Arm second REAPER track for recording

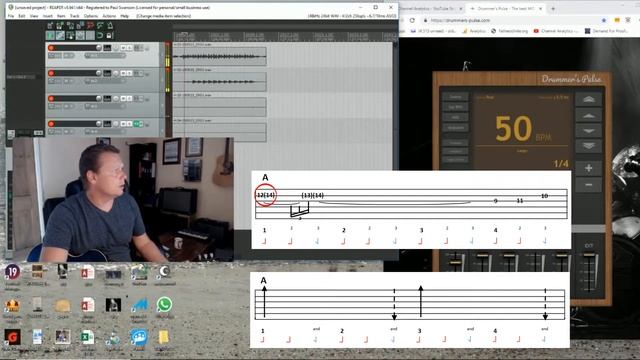click(51, 73)
